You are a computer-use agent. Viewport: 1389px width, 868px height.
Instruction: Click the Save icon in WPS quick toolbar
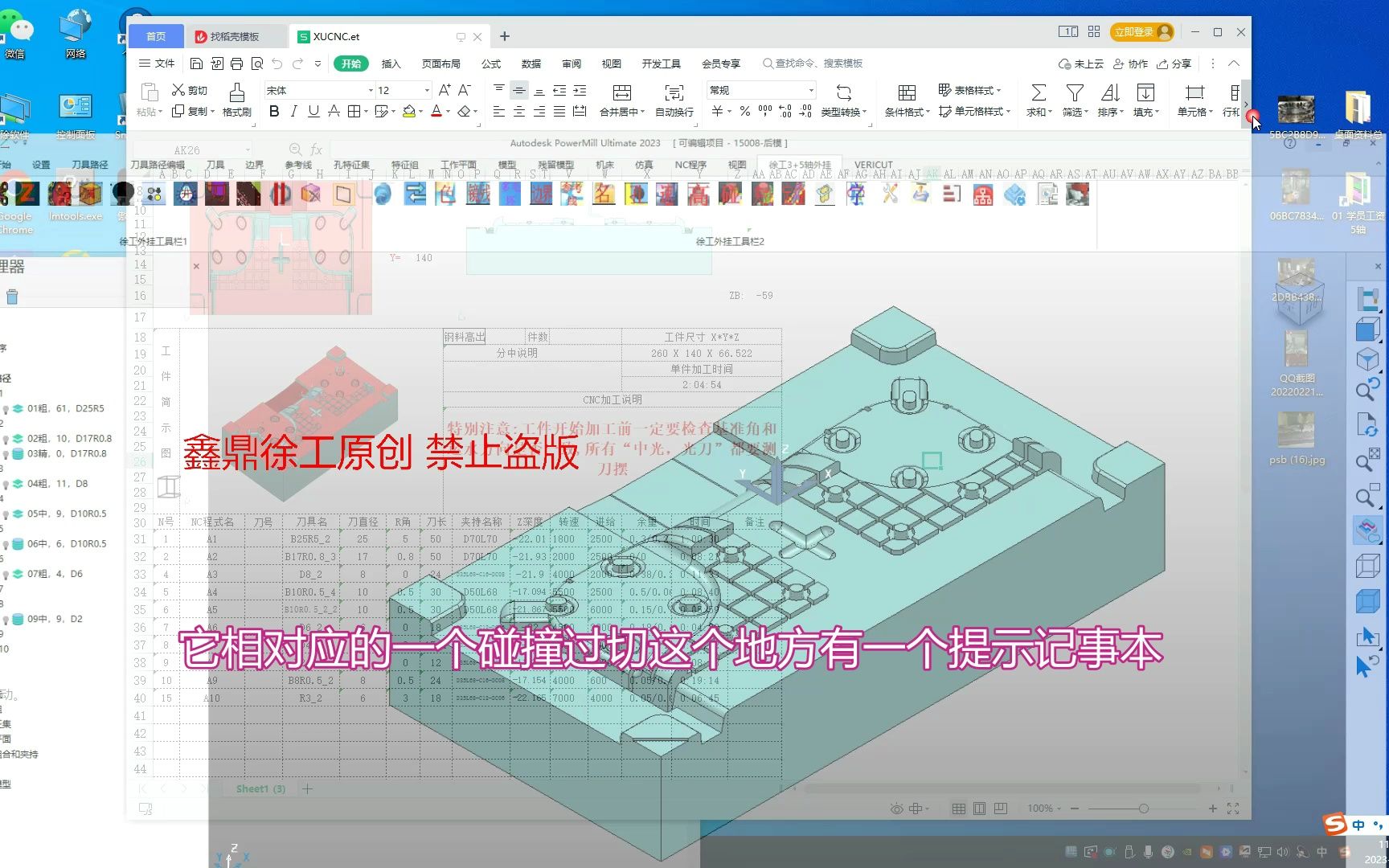196,63
